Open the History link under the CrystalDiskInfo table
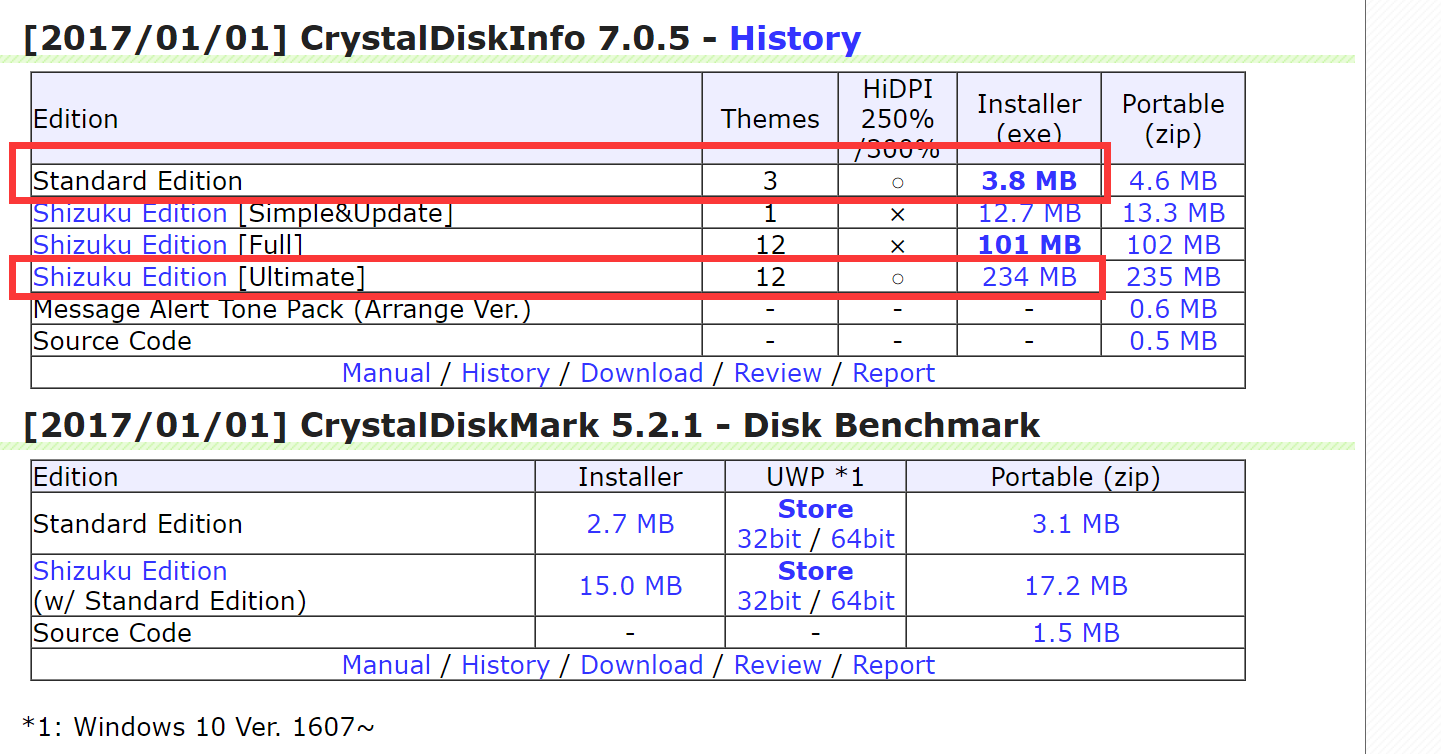 tap(505, 373)
